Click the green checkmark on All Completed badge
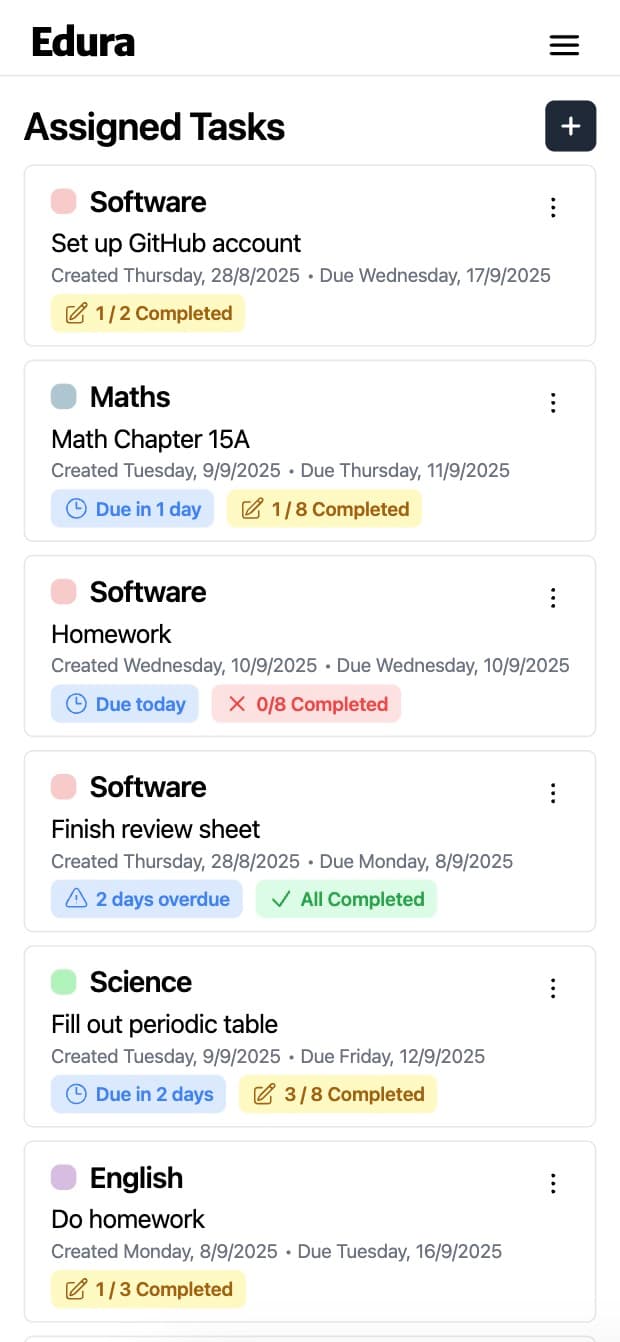620x1342 pixels. (x=281, y=899)
